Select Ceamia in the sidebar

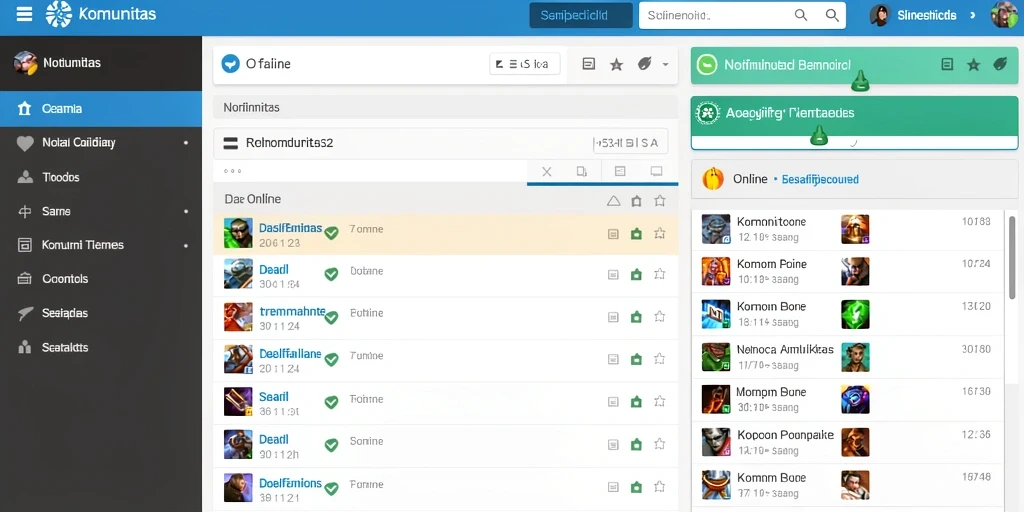pos(101,108)
